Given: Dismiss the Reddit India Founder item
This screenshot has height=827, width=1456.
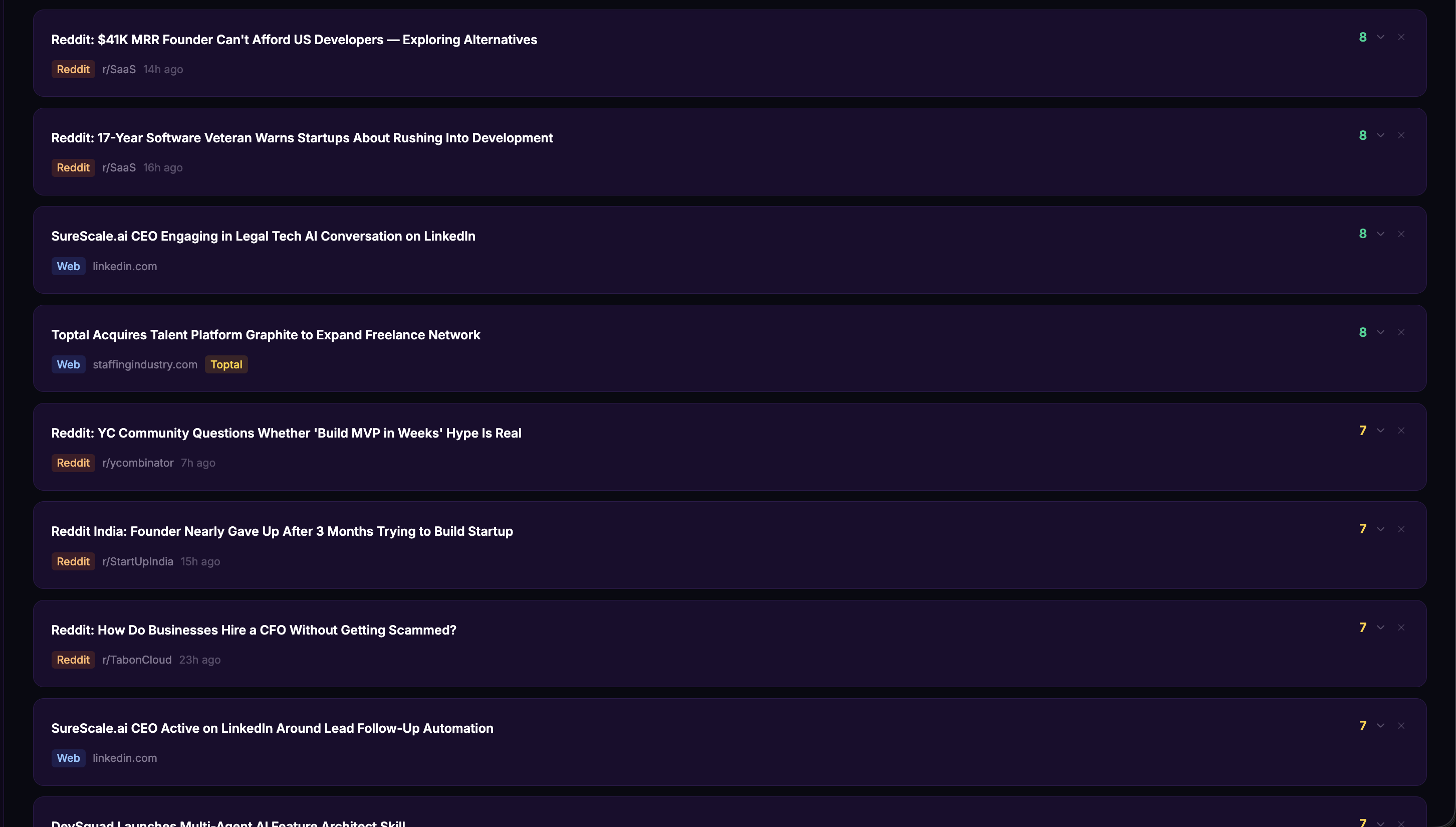Looking at the screenshot, I should (1401, 529).
